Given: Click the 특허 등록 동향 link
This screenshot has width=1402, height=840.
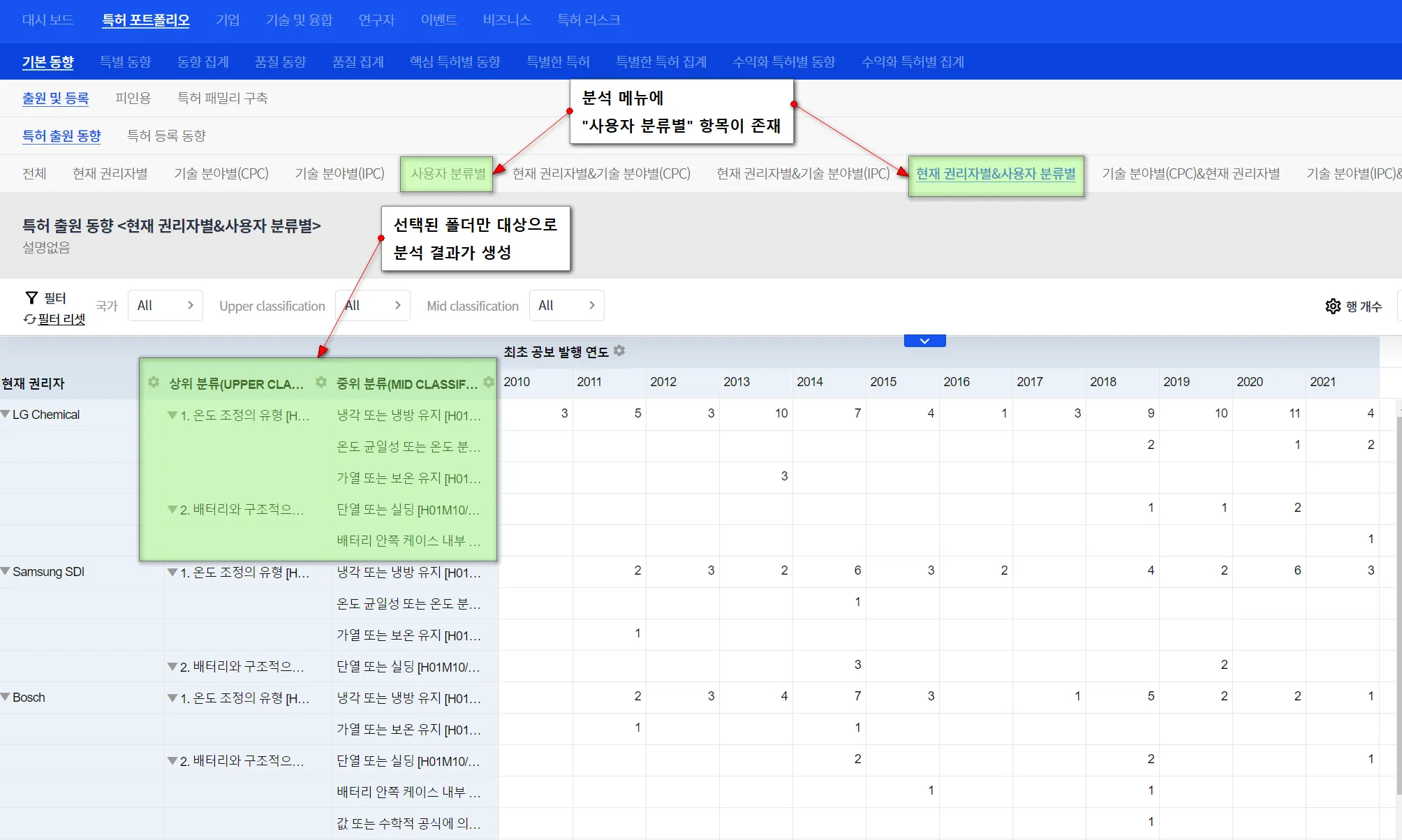Looking at the screenshot, I should point(166,136).
